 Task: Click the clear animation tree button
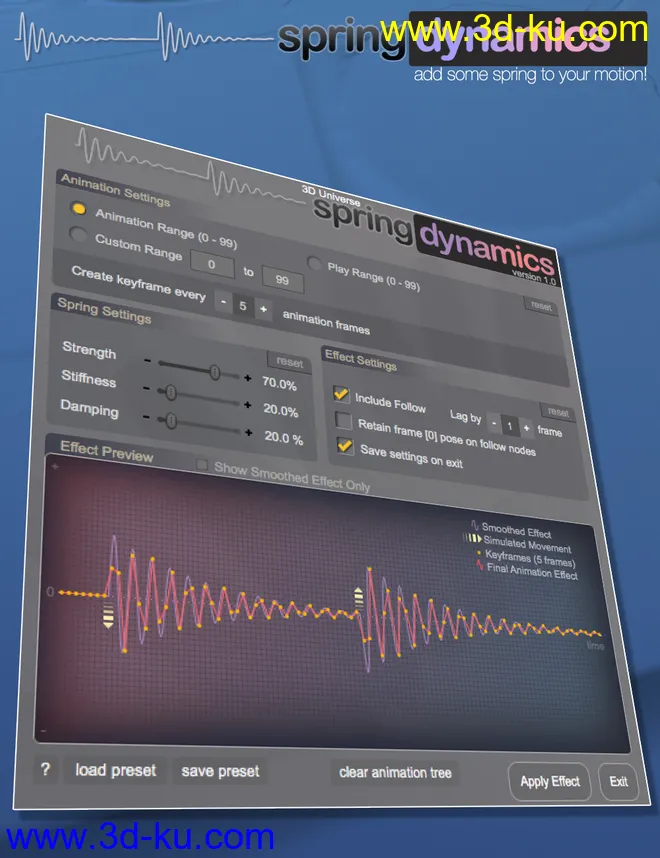tap(396, 772)
